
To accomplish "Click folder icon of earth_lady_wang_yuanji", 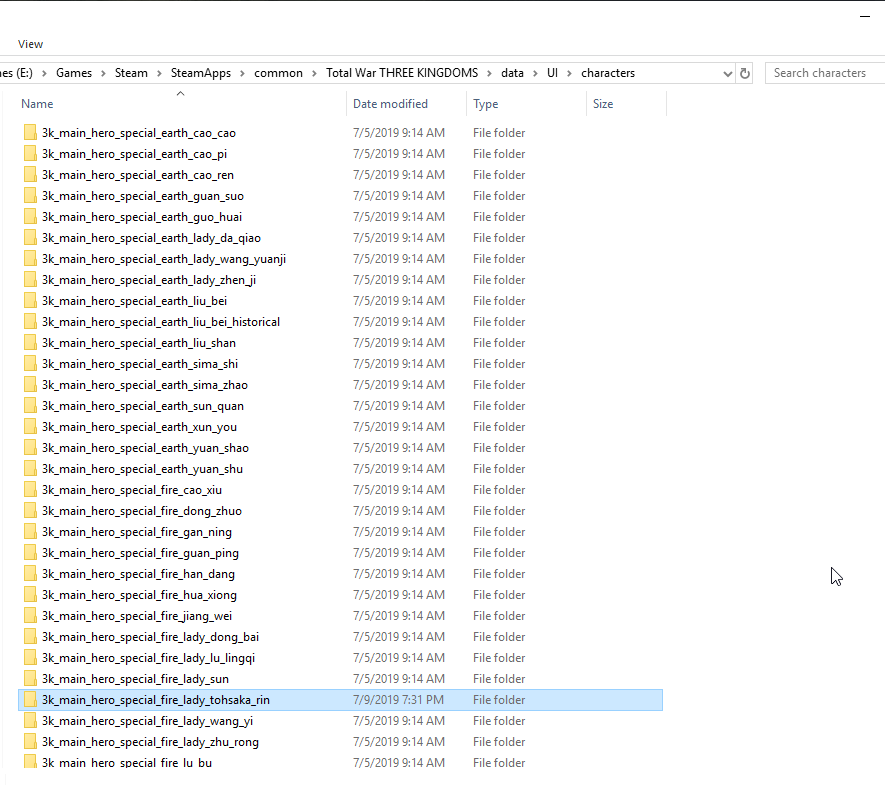I will [x=30, y=259].
